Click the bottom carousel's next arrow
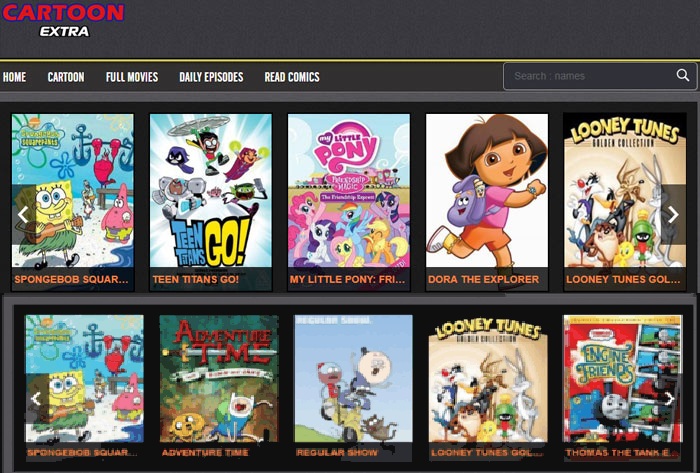 click(668, 398)
